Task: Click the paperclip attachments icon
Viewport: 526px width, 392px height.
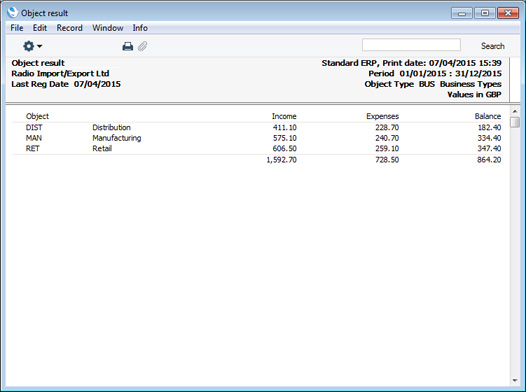Action: click(x=143, y=46)
